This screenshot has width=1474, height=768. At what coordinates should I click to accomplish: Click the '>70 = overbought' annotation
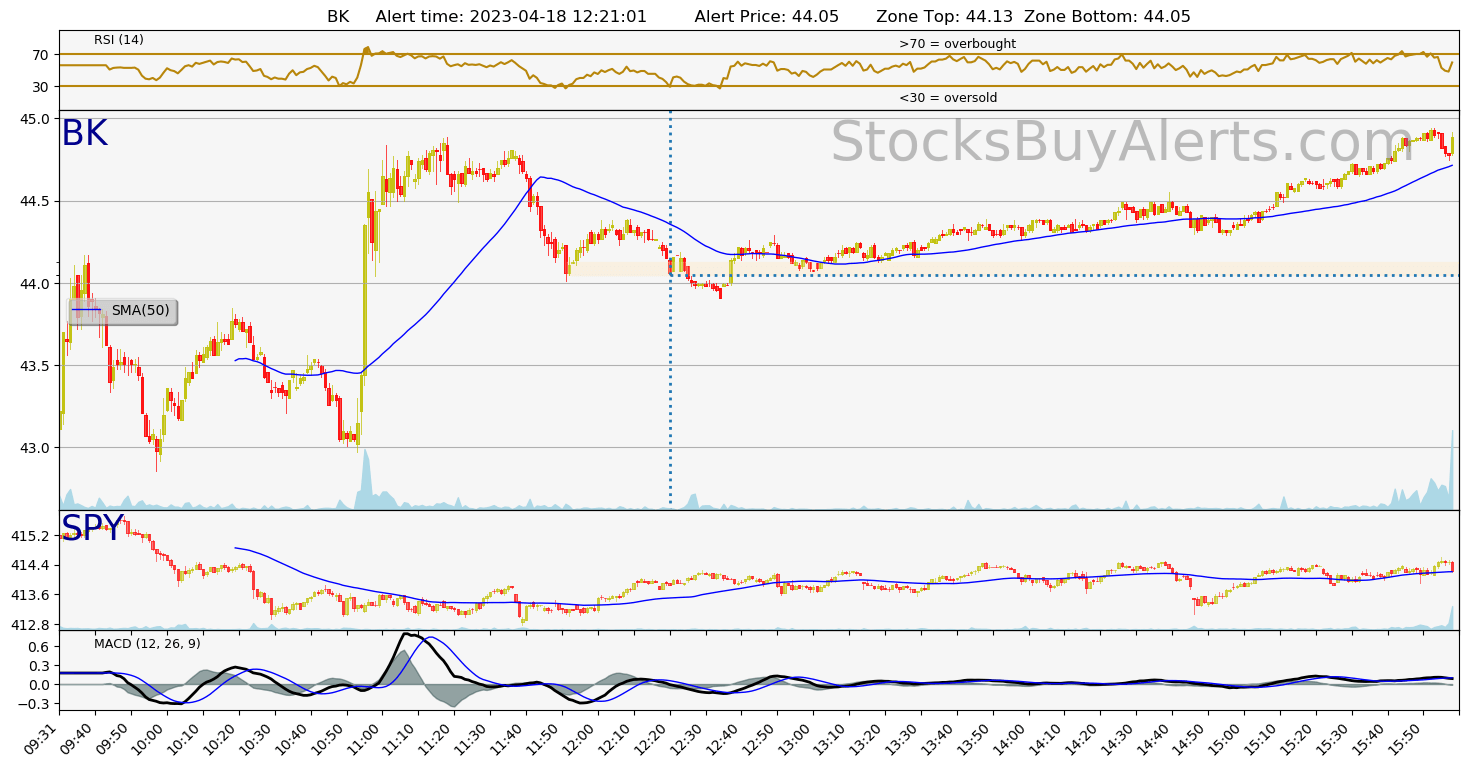[957, 44]
